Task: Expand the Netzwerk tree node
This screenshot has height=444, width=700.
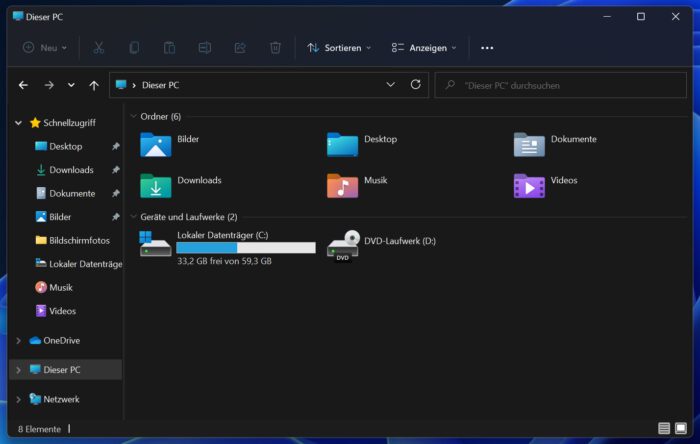Action: tap(18, 399)
